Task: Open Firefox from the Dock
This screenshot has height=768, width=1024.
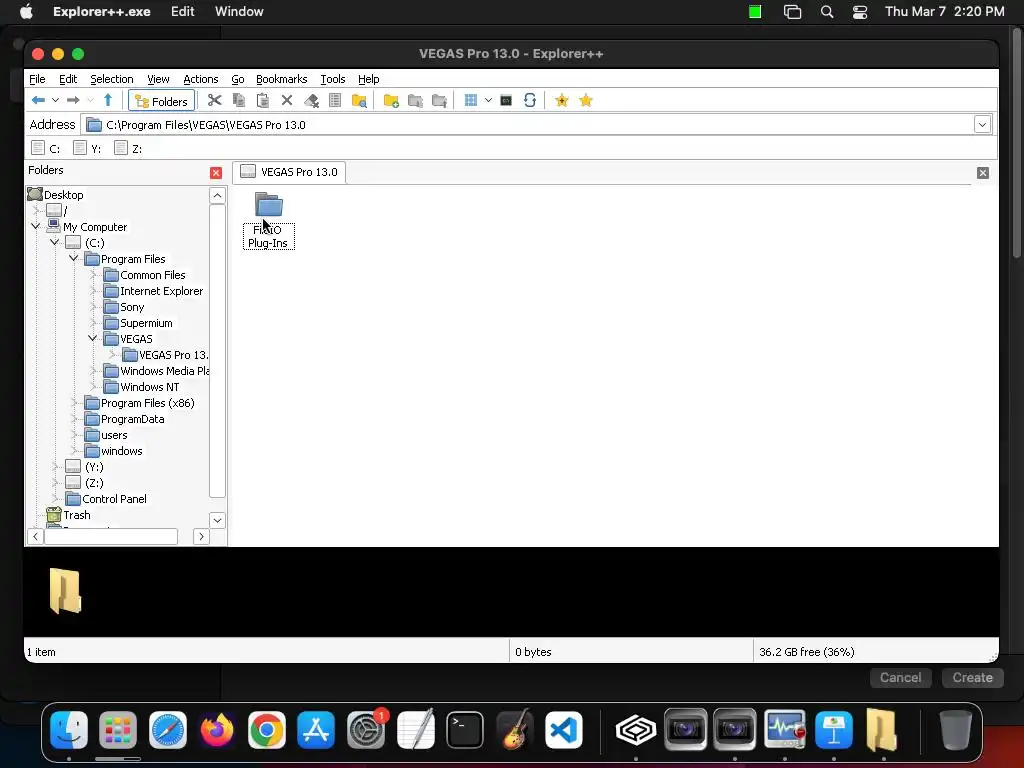Action: (217, 730)
